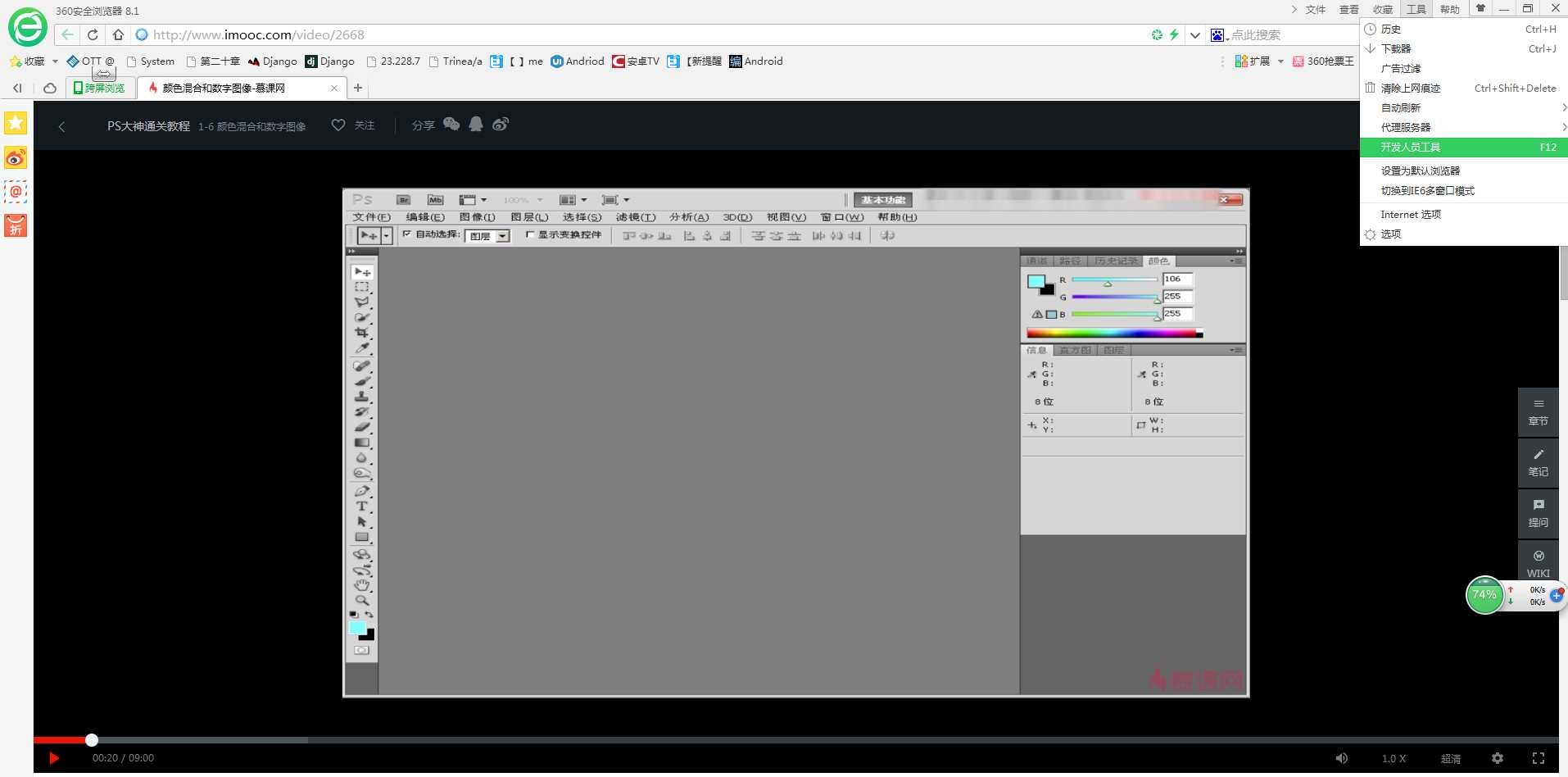Open the red @ mail sidebar icon
1568x777 pixels.
(x=16, y=191)
